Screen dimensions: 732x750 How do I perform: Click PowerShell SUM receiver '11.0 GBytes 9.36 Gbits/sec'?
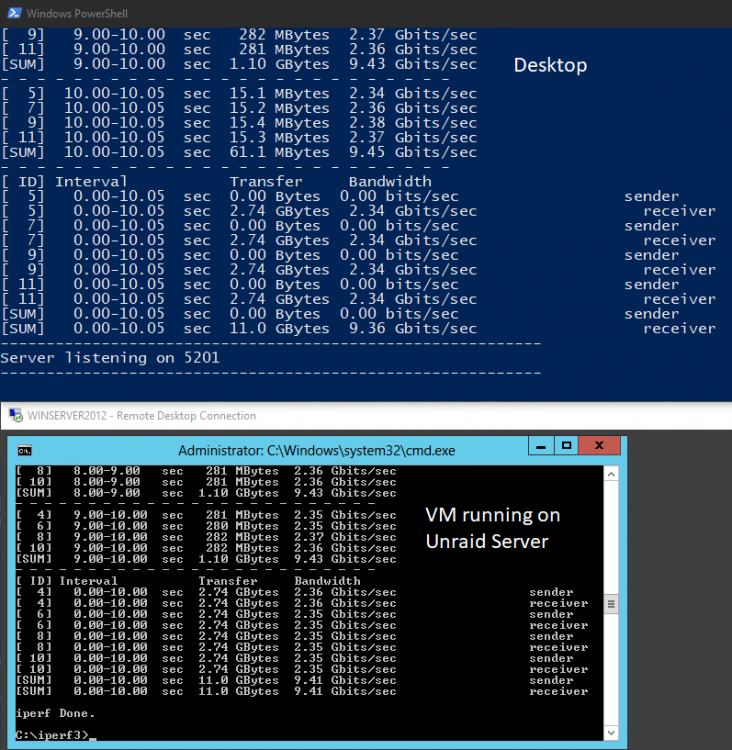[359, 329]
